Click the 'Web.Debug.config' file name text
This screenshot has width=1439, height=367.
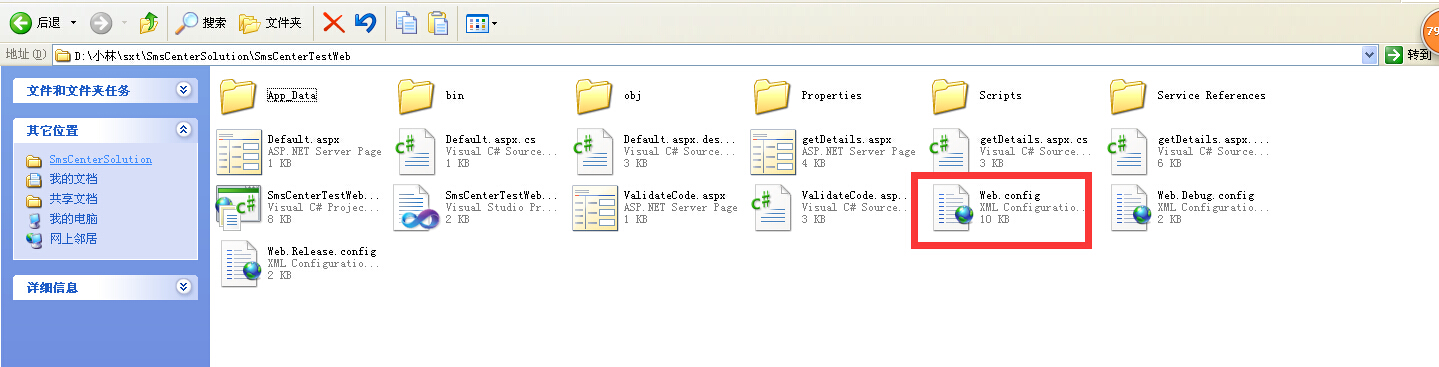(1206, 196)
